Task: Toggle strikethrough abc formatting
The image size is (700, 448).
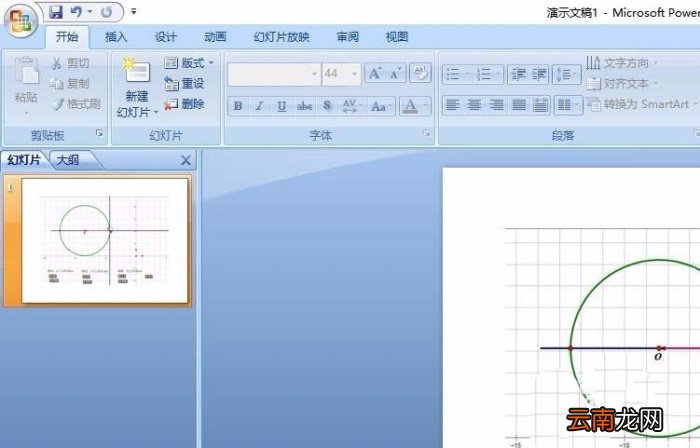Action: click(304, 106)
